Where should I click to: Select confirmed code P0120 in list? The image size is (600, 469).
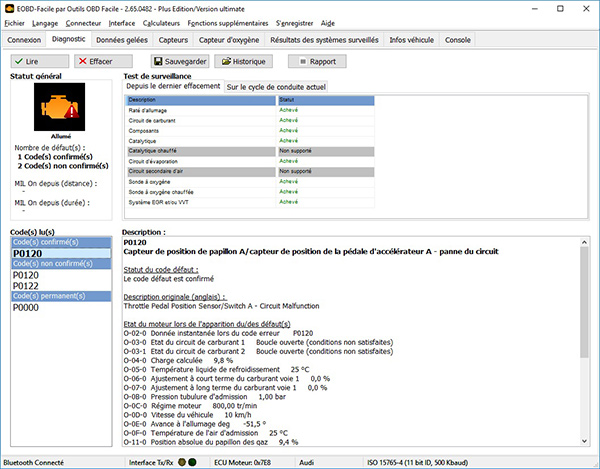point(61,253)
